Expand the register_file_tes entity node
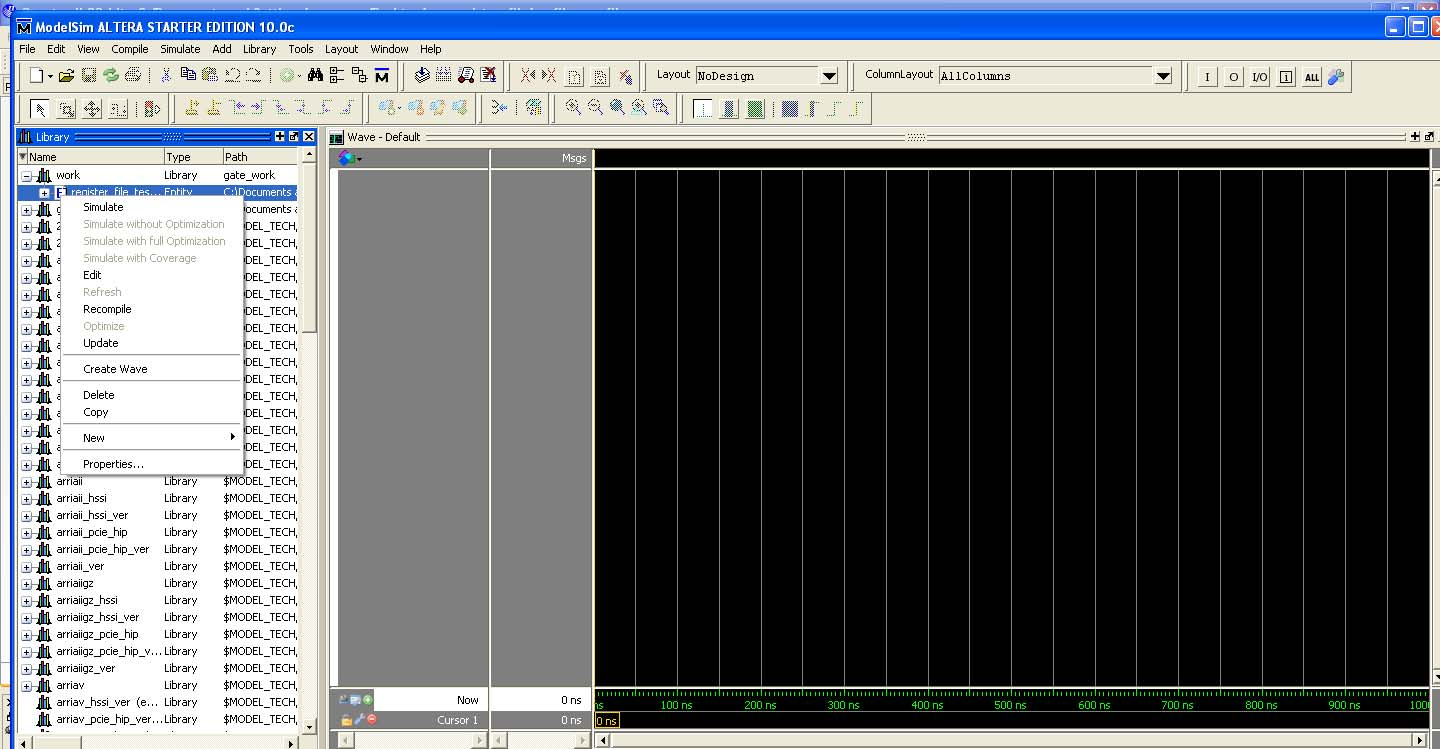This screenshot has height=749, width=1440. 44,192
